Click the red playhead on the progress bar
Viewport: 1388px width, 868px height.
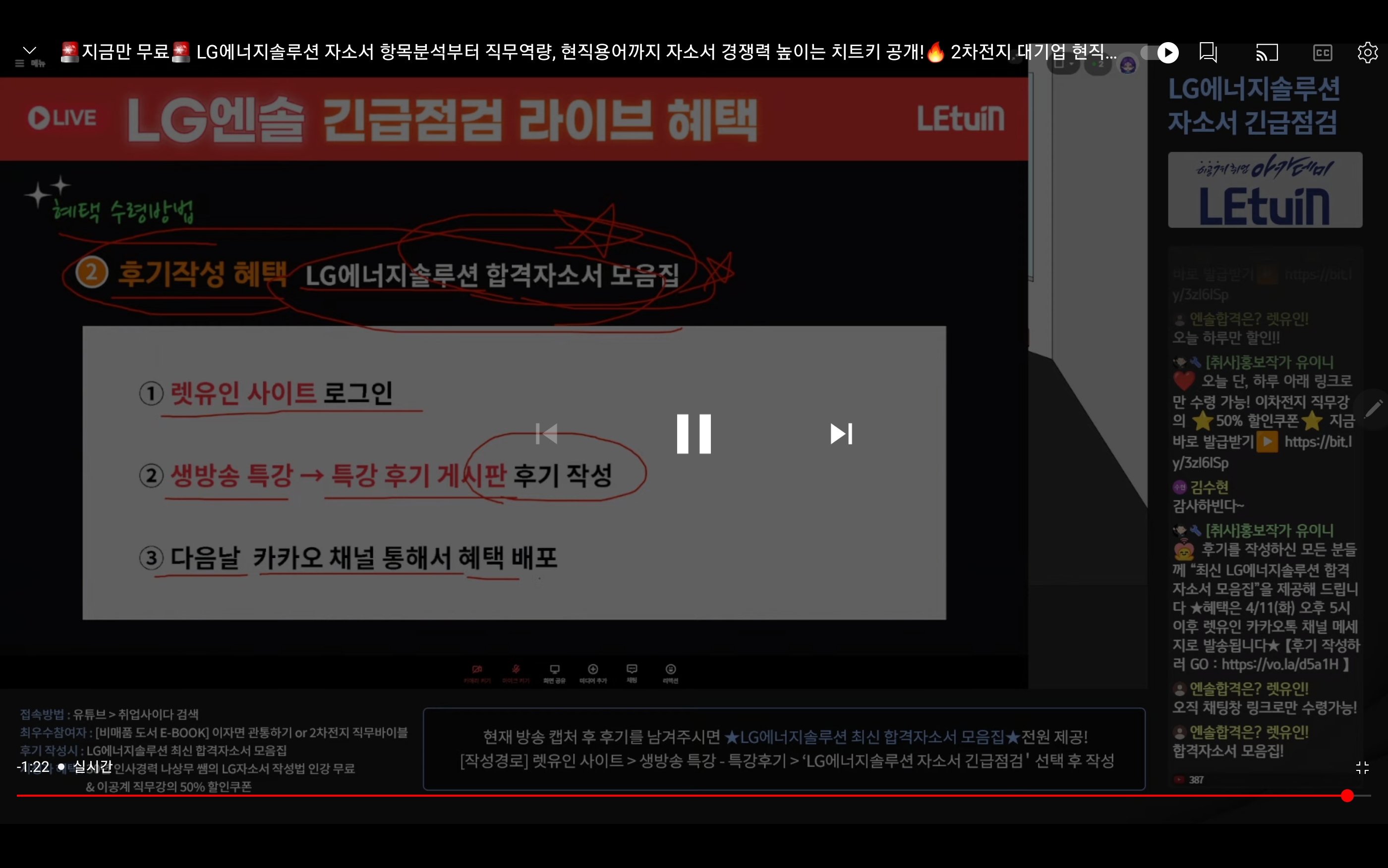pyautogui.click(x=1347, y=796)
